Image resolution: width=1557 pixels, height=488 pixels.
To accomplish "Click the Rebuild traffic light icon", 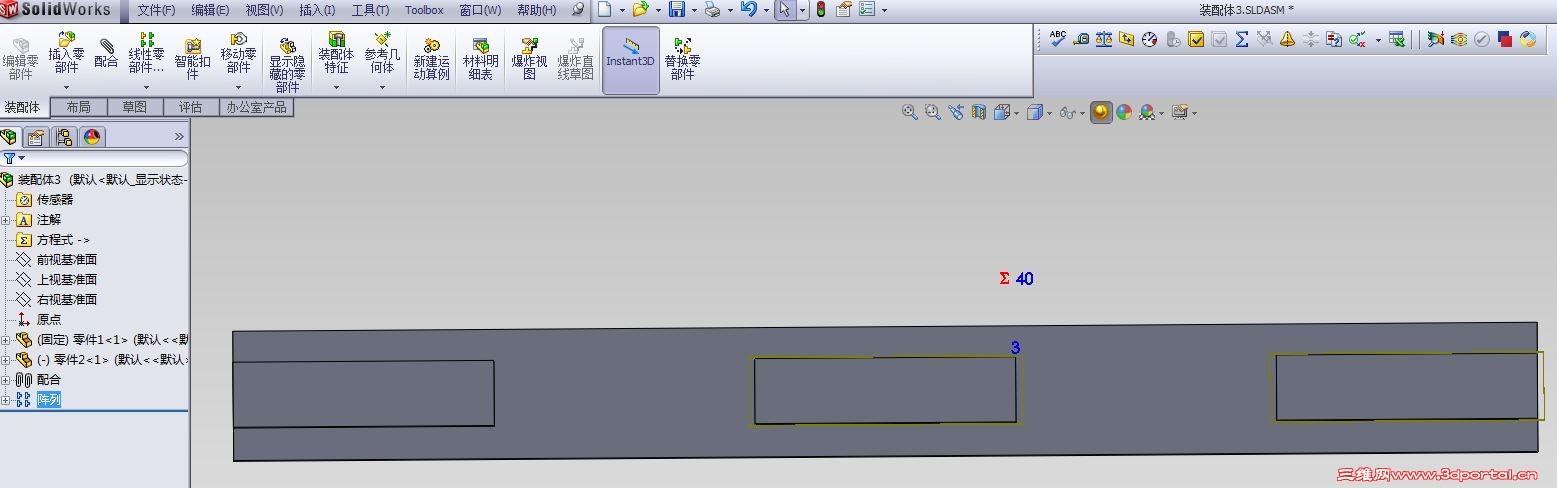I will [821, 10].
